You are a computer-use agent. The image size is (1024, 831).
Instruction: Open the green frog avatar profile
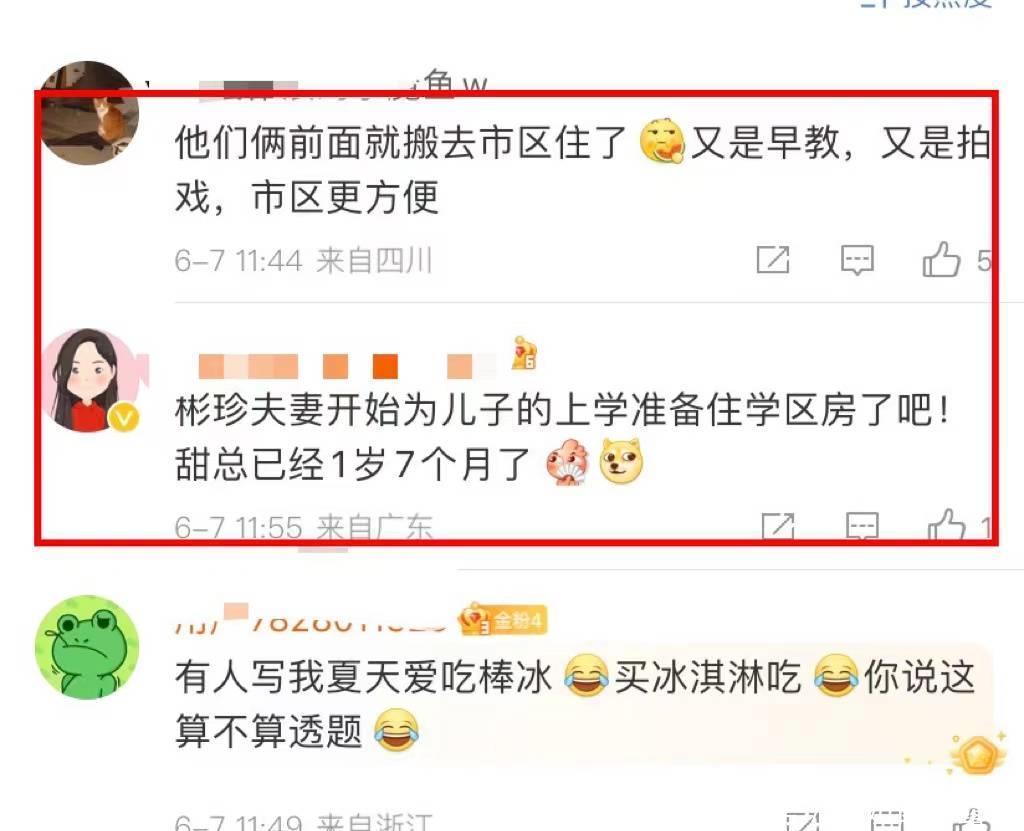88,647
